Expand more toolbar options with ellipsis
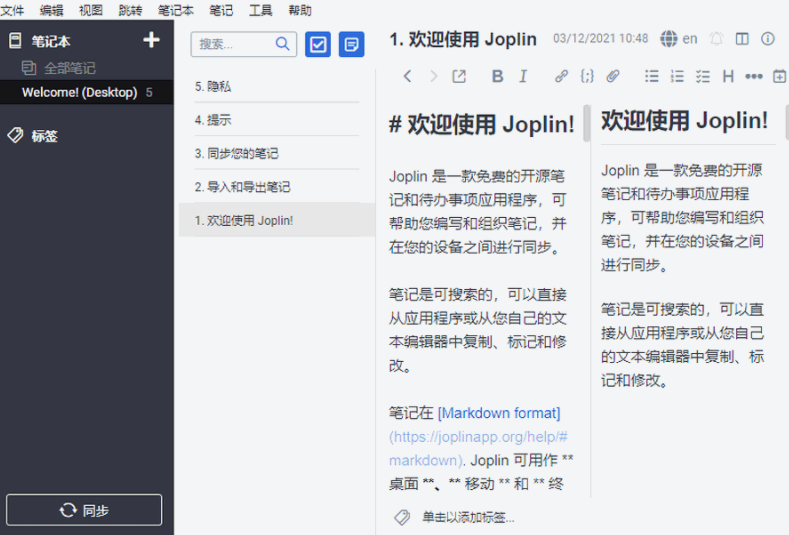 [754, 76]
